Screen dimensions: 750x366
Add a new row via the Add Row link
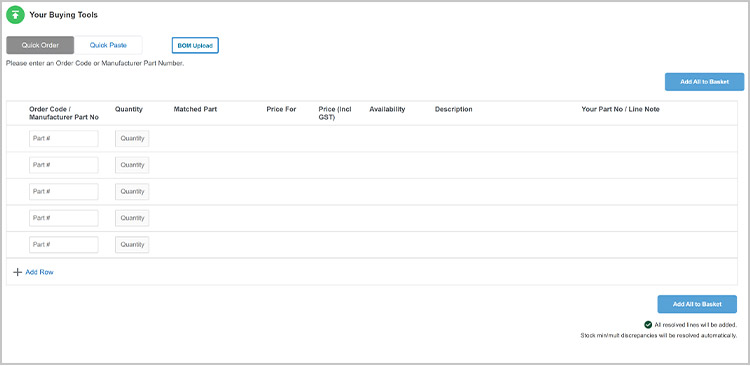click(39, 272)
